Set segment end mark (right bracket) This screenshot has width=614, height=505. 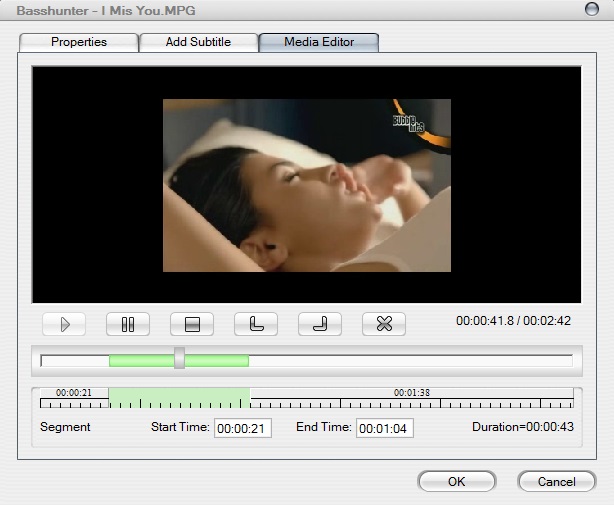click(x=320, y=324)
